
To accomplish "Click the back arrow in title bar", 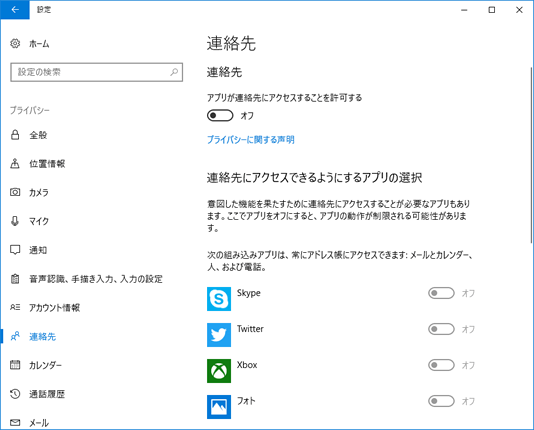I will click(15, 10).
